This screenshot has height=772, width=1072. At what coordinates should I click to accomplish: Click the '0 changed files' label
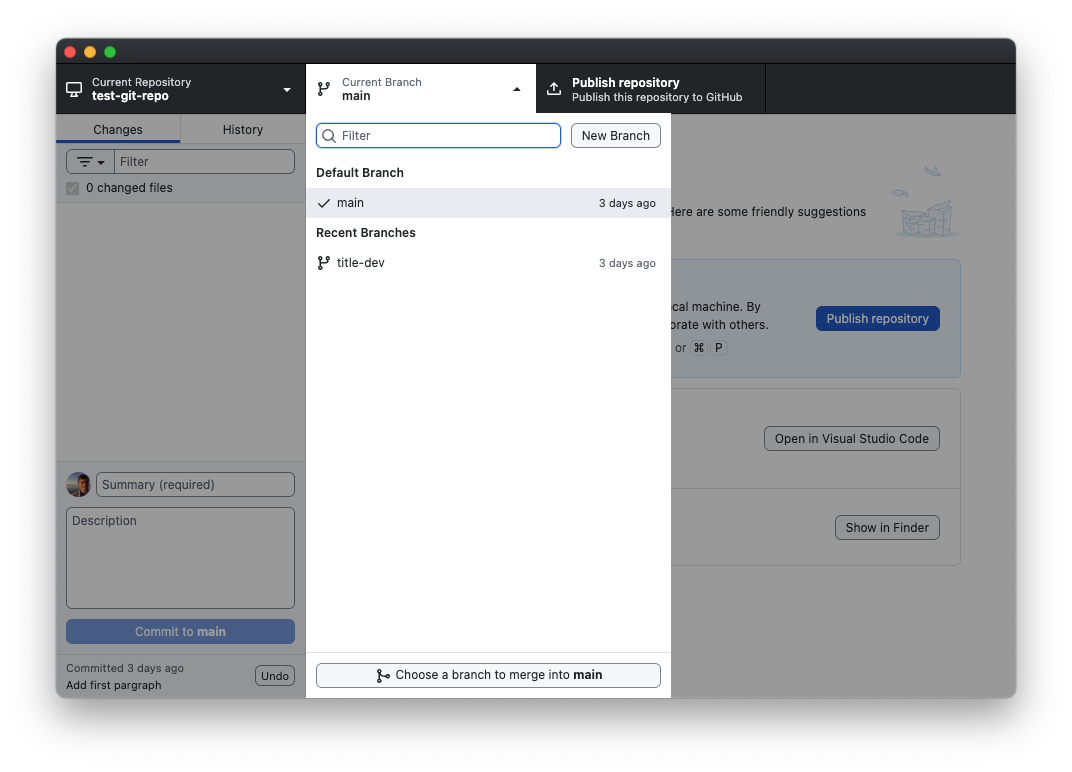point(129,188)
